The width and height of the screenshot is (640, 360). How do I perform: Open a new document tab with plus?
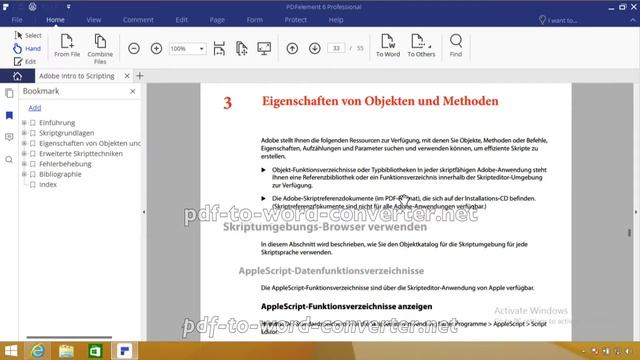click(x=140, y=76)
